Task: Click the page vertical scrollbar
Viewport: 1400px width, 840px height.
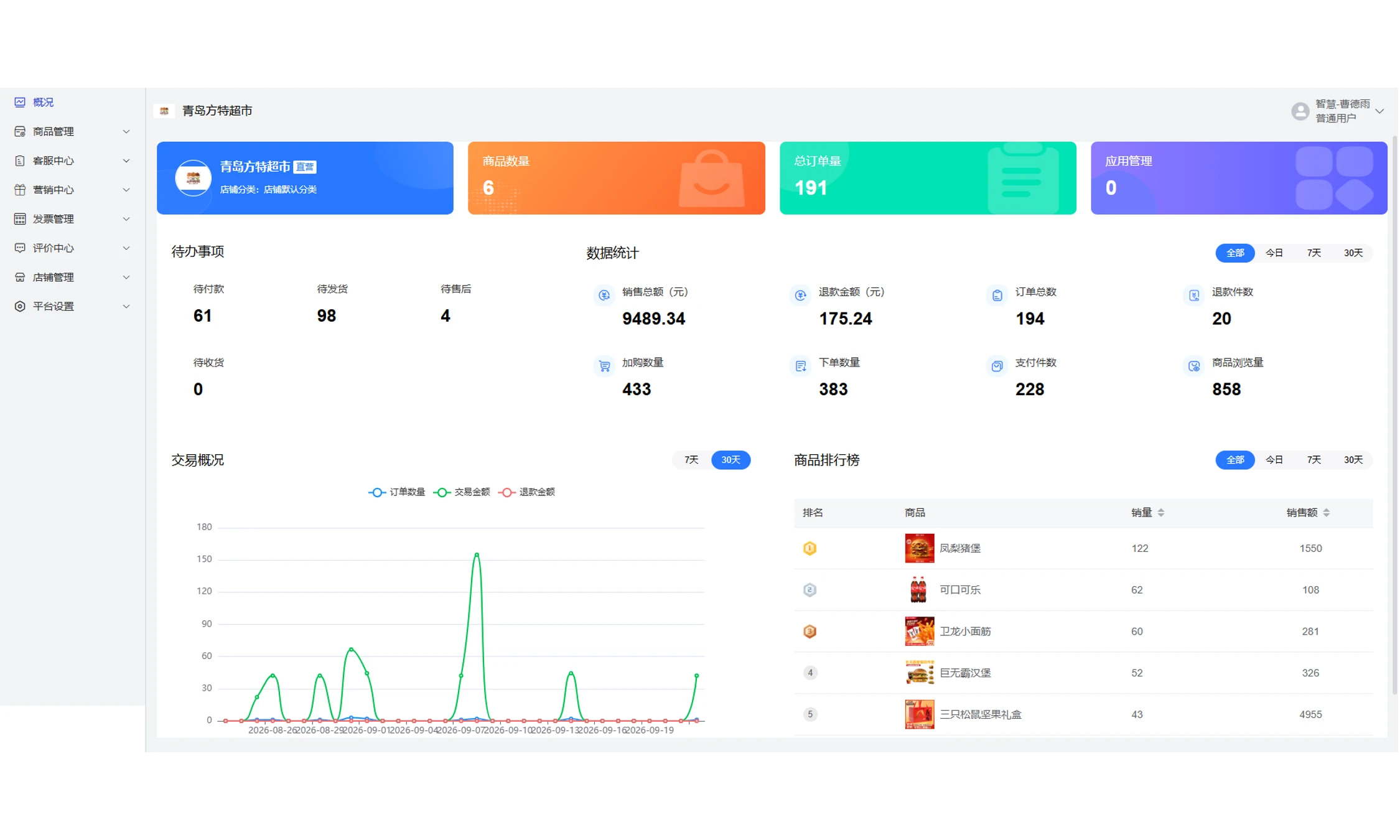Action: (x=1394, y=414)
